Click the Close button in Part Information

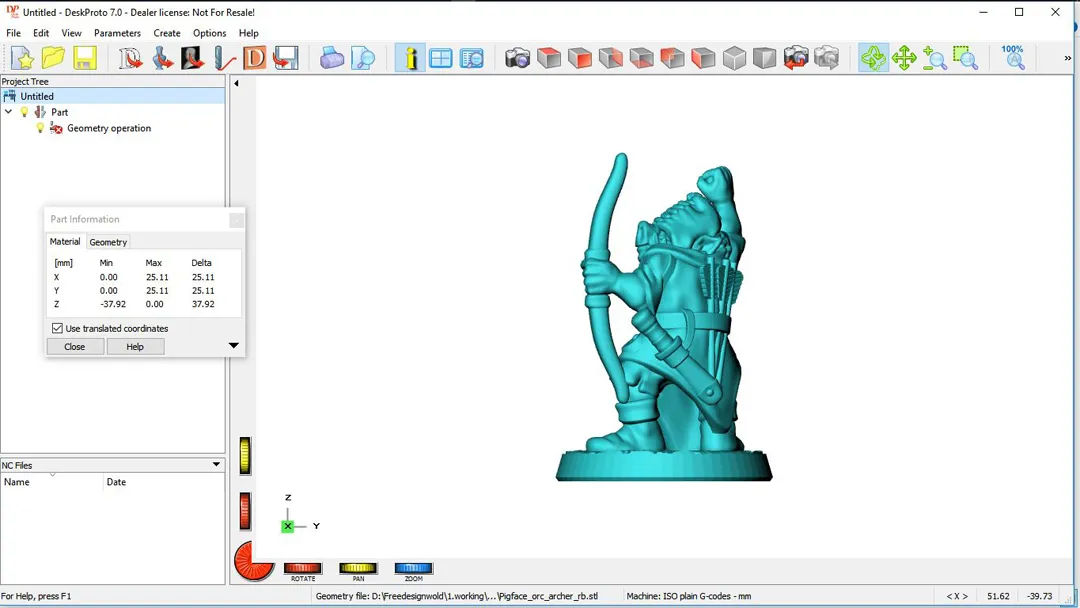point(75,347)
